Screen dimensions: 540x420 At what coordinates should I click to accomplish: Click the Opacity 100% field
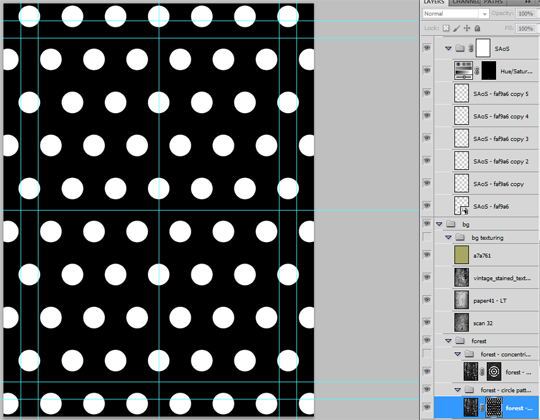tap(526, 14)
